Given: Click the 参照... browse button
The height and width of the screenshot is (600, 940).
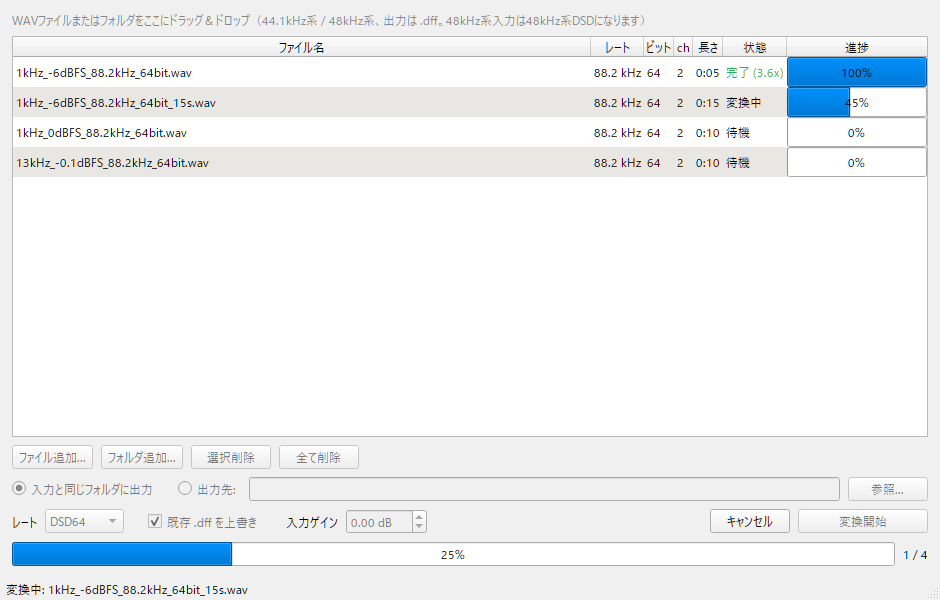Looking at the screenshot, I should (887, 489).
